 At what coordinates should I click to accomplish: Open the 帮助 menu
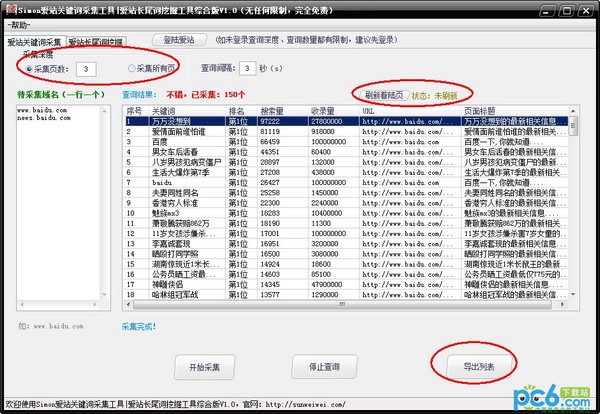[18, 25]
